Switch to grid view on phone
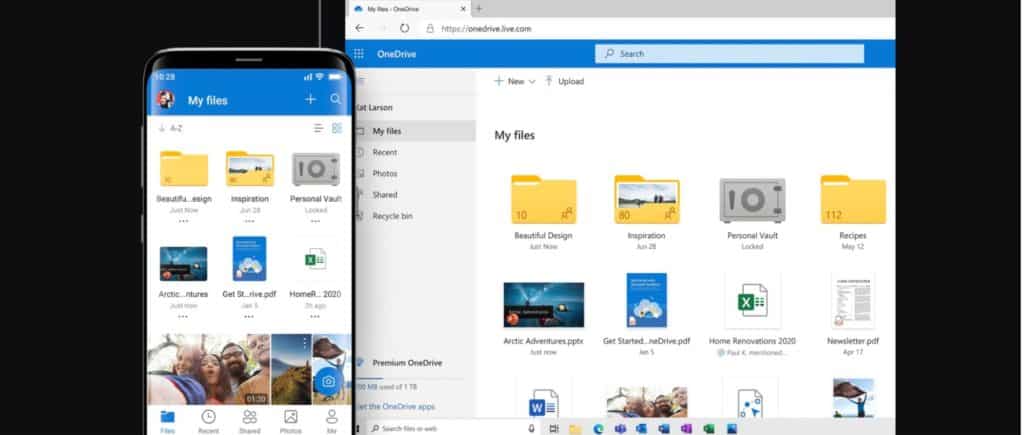This screenshot has width=1024, height=435. pyautogui.click(x=337, y=129)
